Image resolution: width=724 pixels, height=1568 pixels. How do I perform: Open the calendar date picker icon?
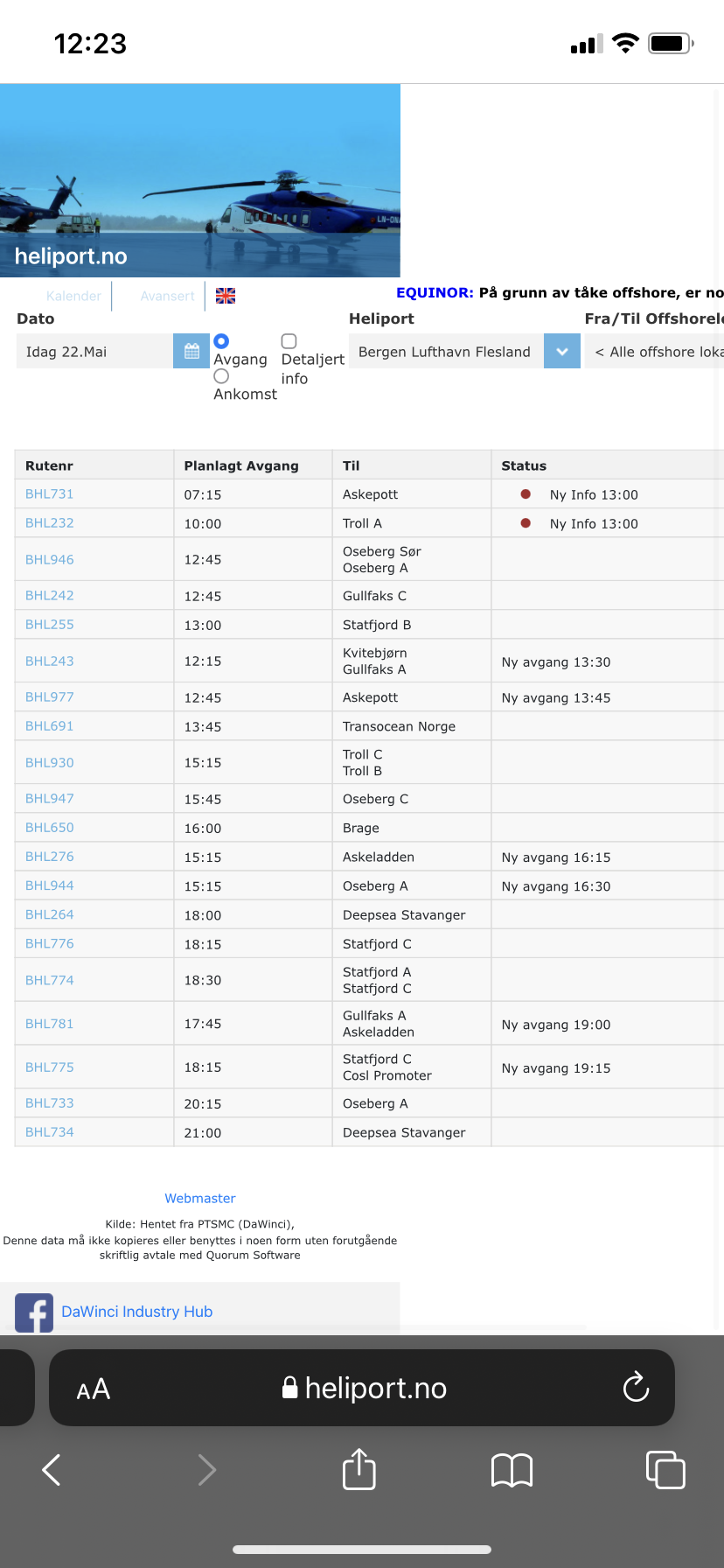click(x=191, y=351)
